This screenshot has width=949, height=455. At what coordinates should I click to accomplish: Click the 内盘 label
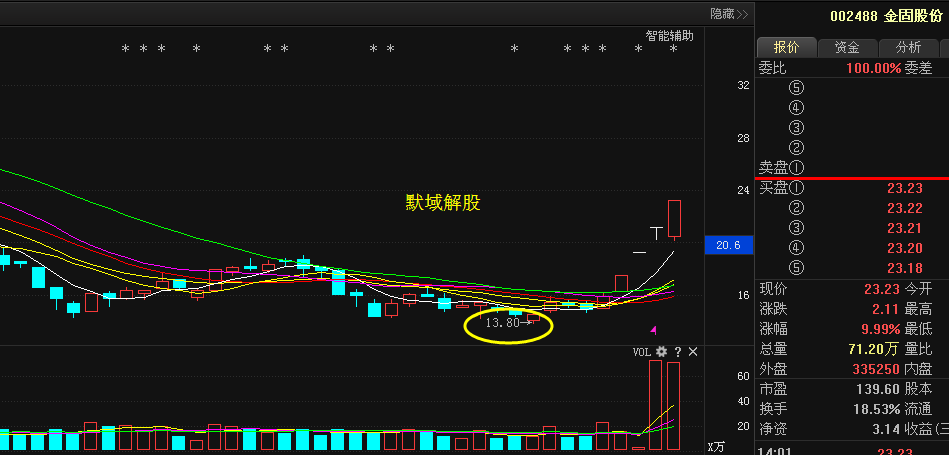coord(919,368)
